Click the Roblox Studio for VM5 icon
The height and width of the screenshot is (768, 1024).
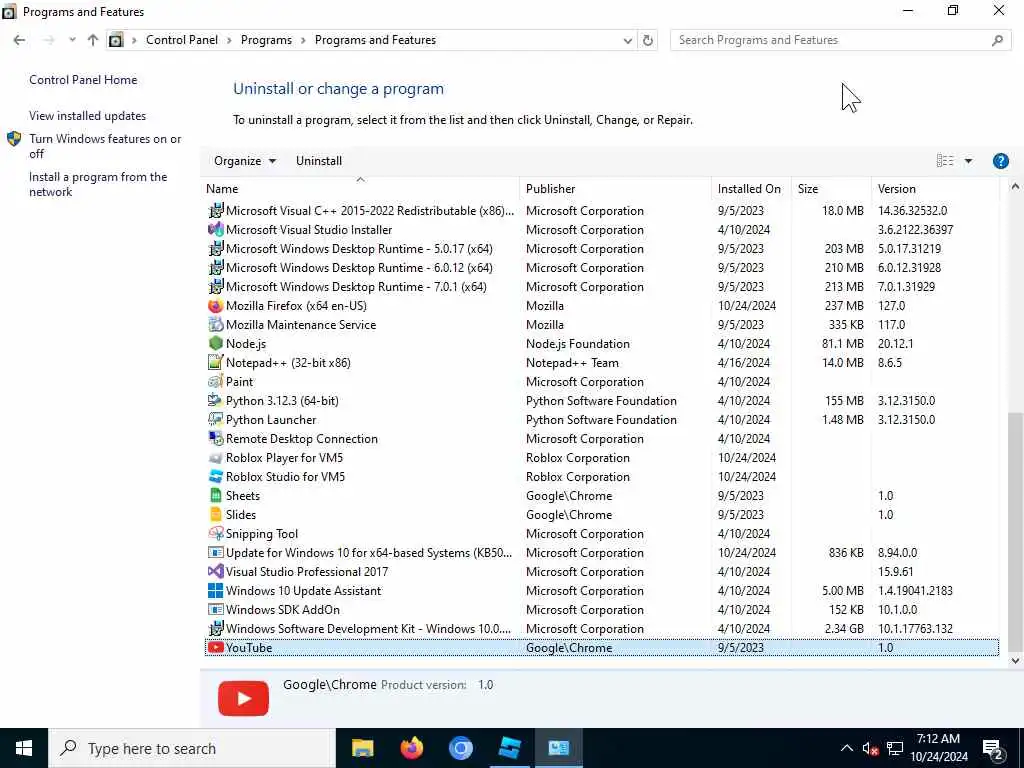(215, 477)
